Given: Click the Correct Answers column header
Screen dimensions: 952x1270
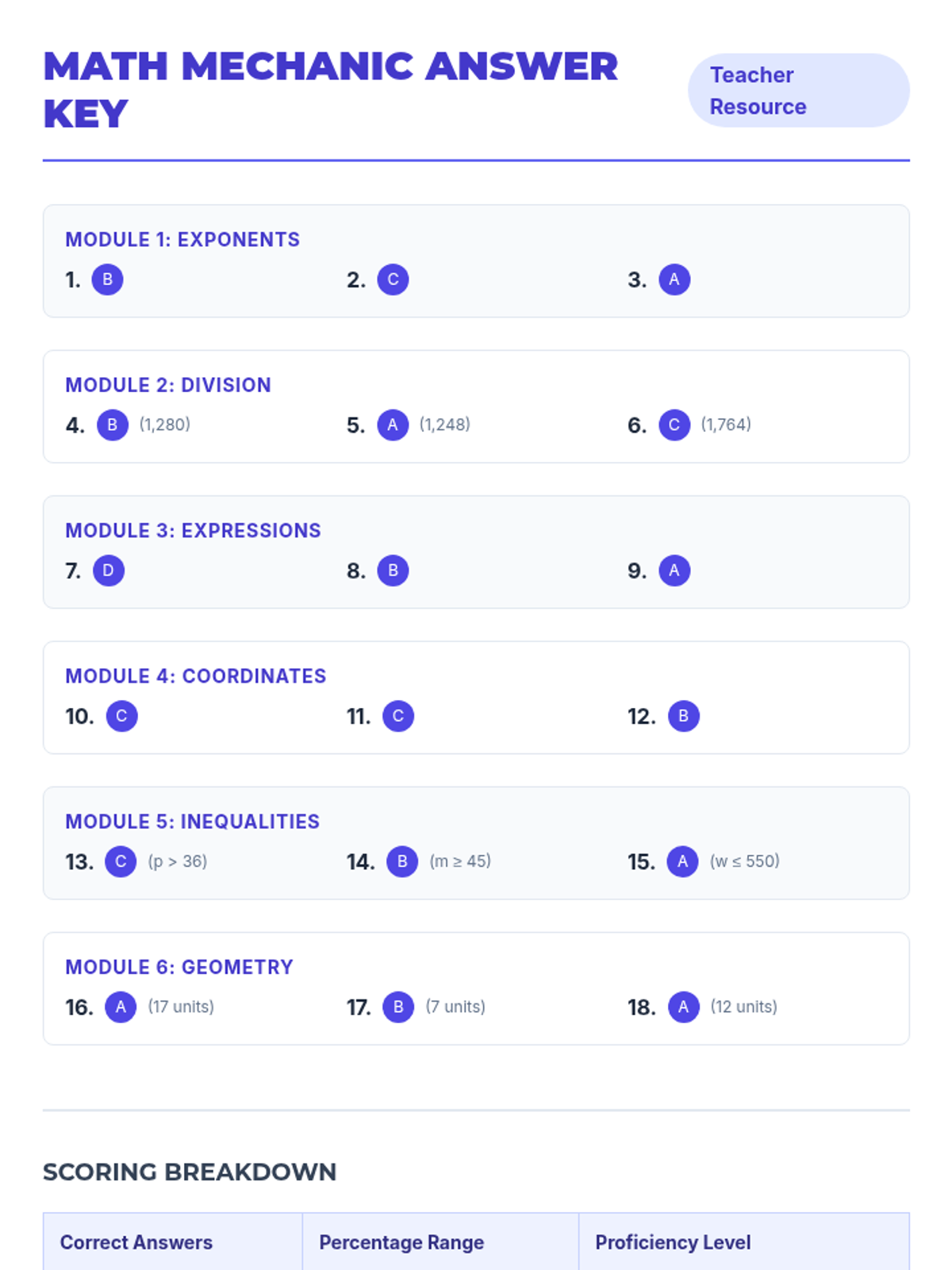Looking at the screenshot, I should [136, 1242].
